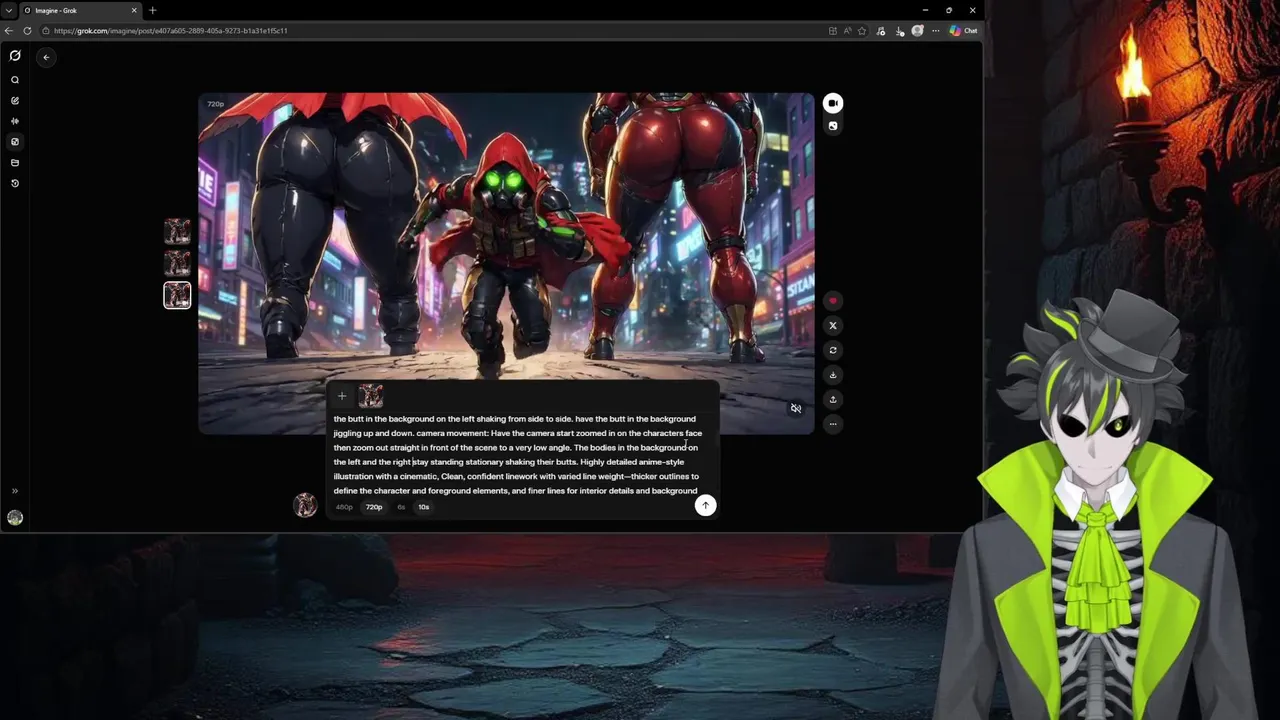
Task: Open split screen icon in address bar
Action: pos(833,31)
